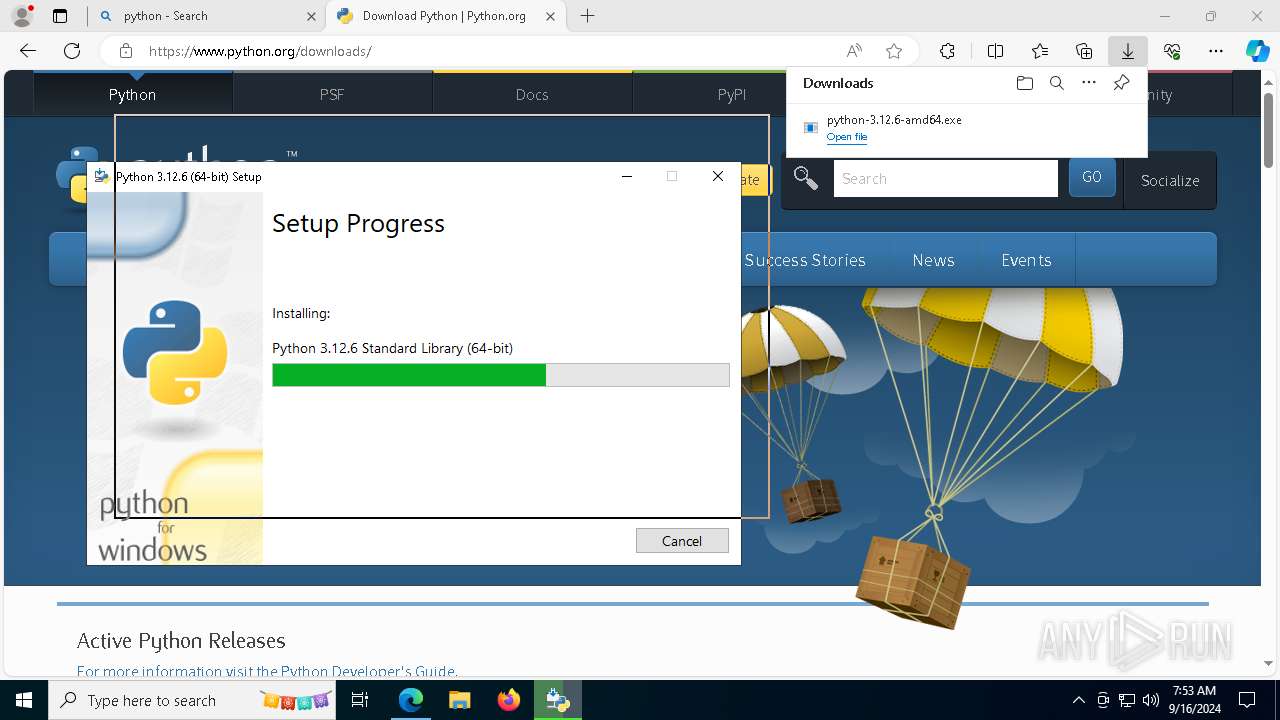Click the taskbar clock showing 7:53 AM
The height and width of the screenshot is (720, 1280).
coord(1193,700)
